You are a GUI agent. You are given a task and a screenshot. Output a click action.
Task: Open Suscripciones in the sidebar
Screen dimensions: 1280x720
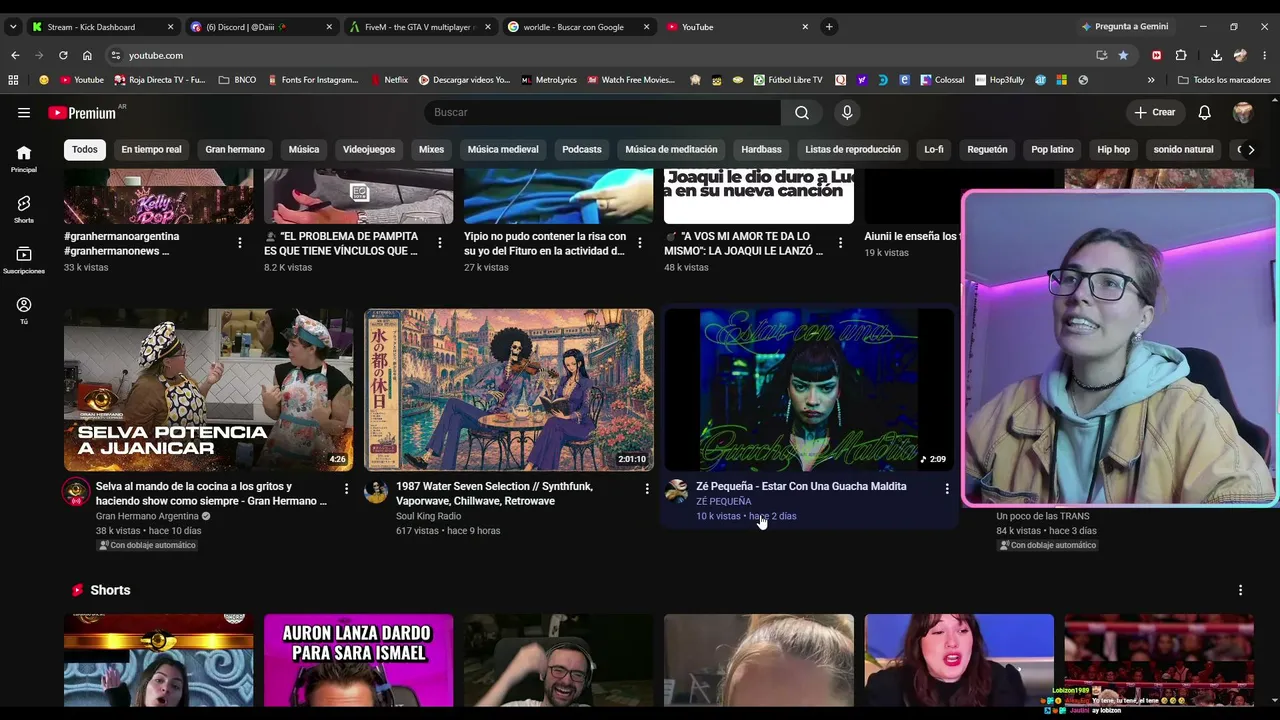click(24, 260)
